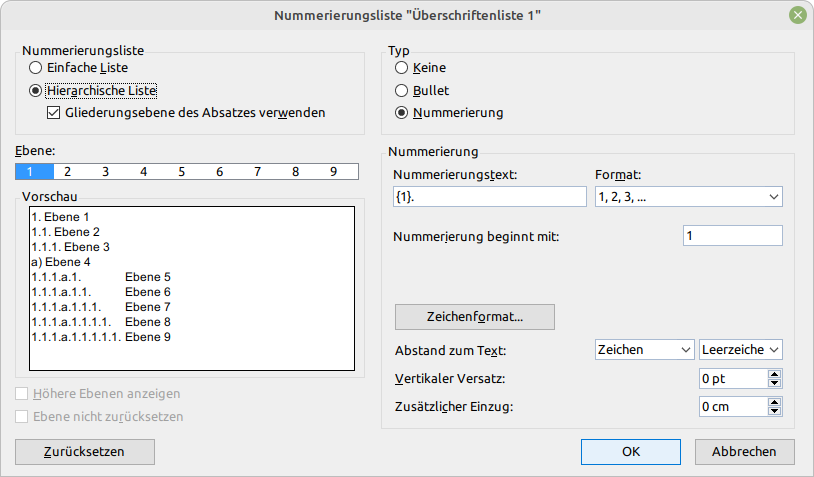Open the Zeichenformat dialog
Image resolution: width=814 pixels, height=477 pixels.
tap(475, 317)
